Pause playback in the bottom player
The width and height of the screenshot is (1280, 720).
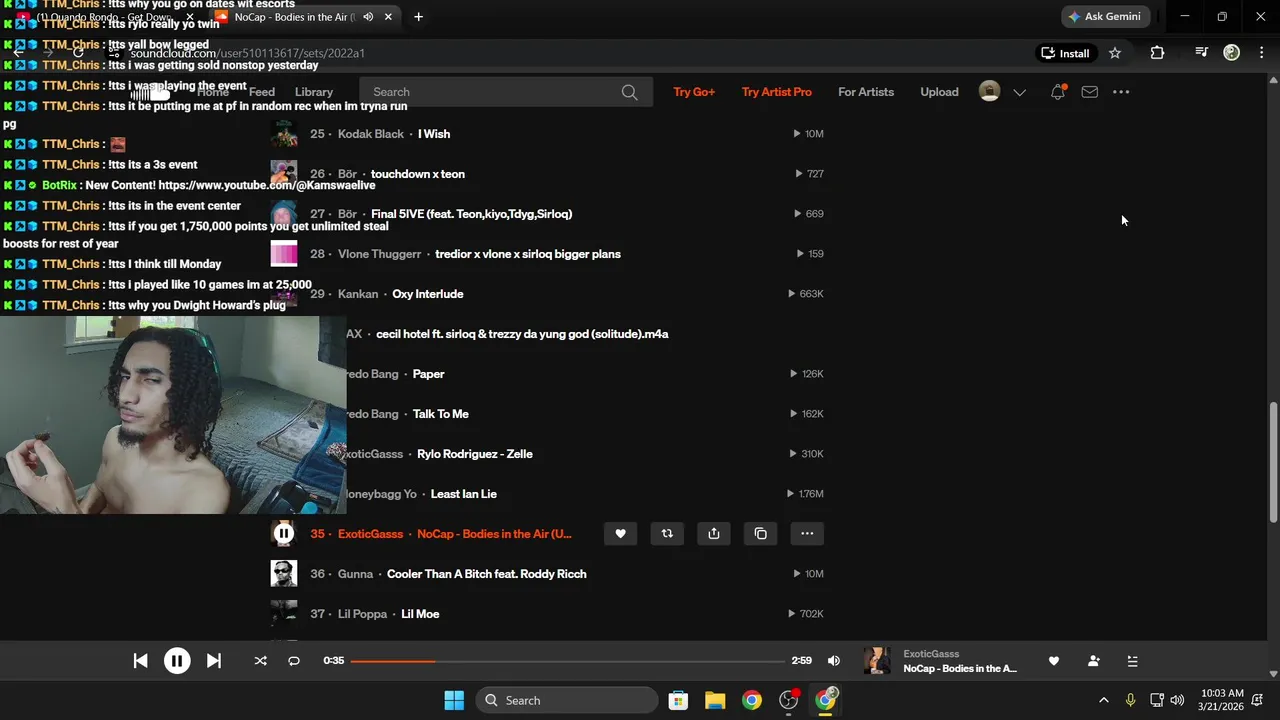click(177, 661)
